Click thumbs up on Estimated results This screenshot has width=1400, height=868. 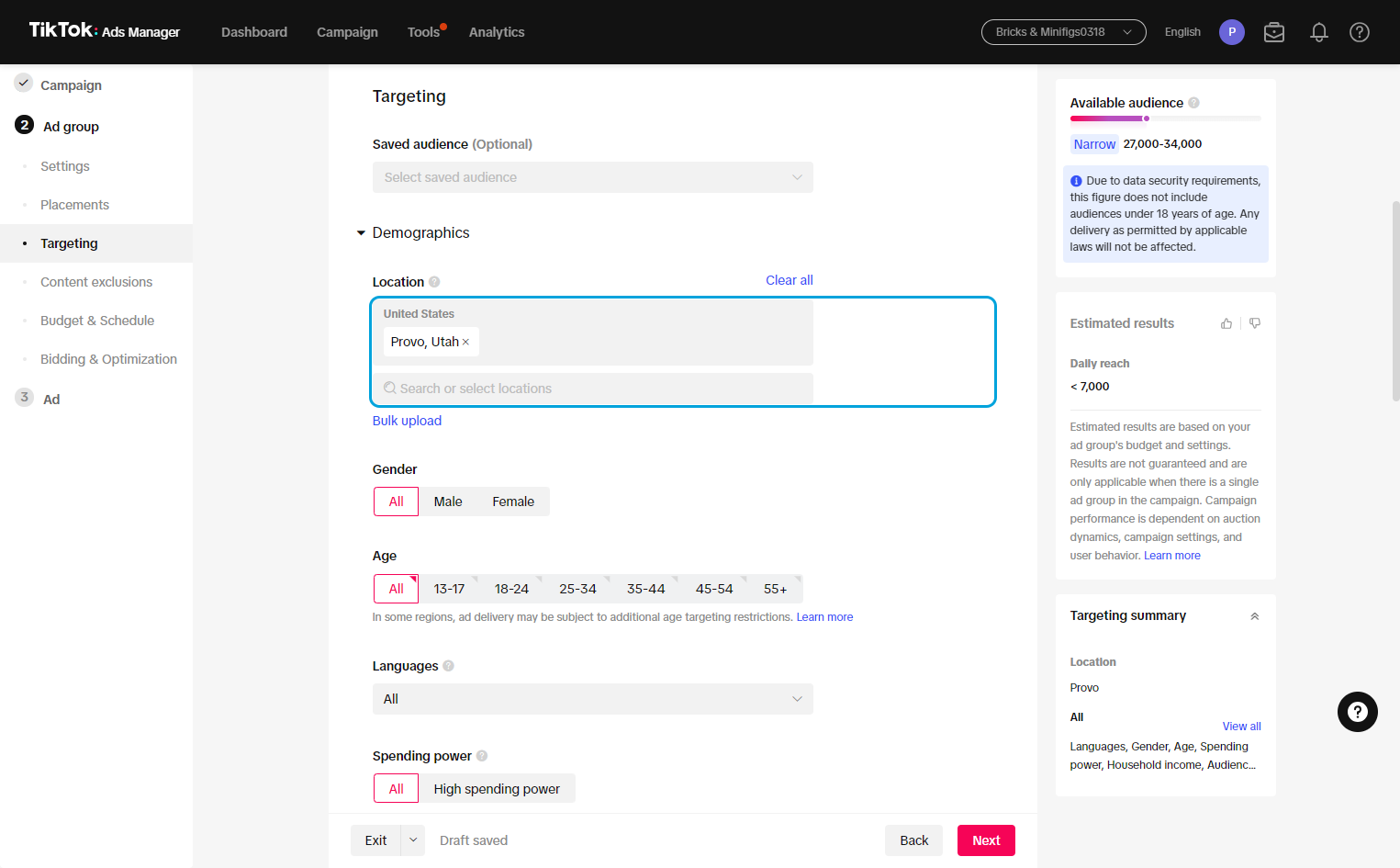[x=1226, y=323]
